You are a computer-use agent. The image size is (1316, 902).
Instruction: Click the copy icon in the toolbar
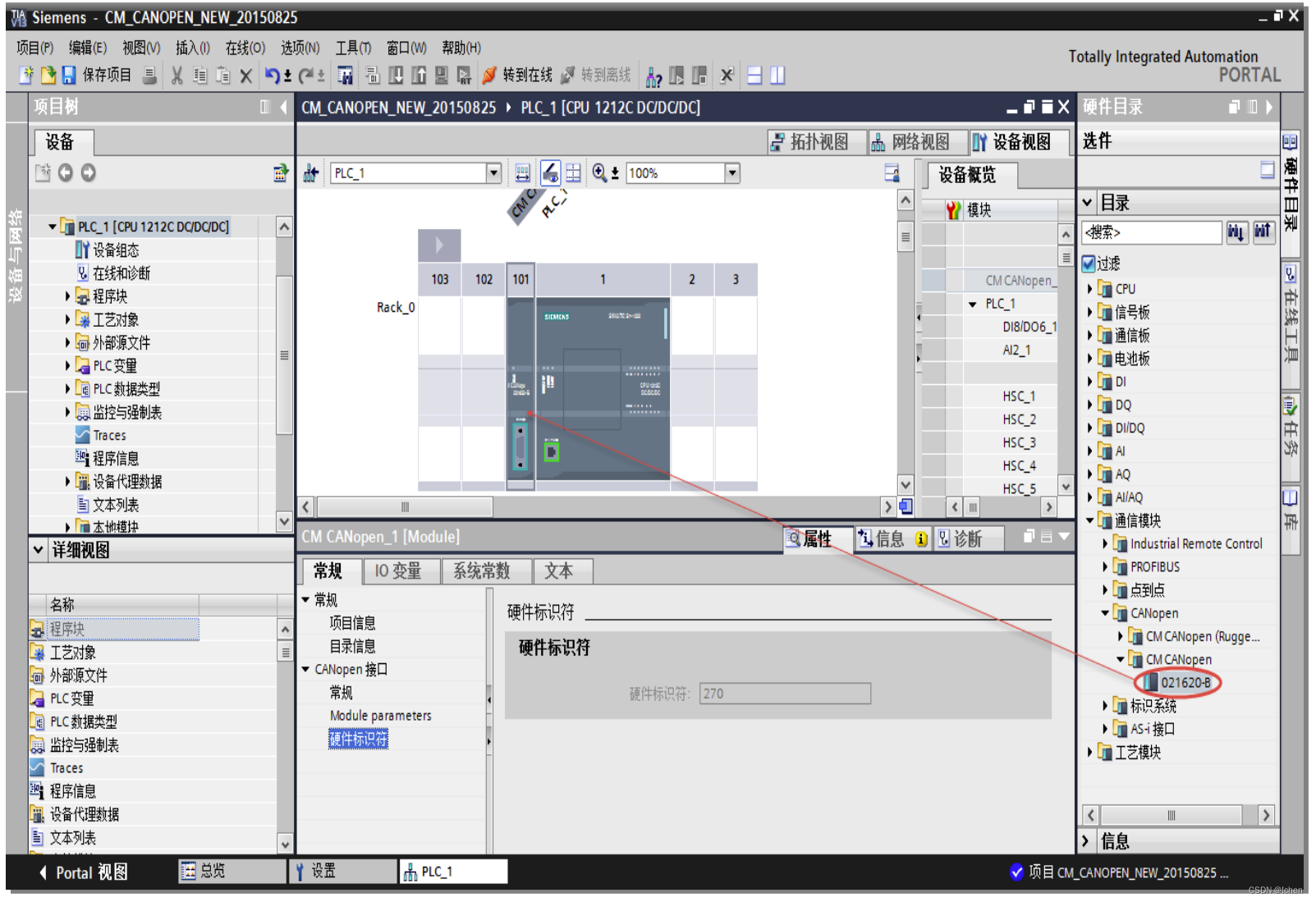click(x=199, y=76)
